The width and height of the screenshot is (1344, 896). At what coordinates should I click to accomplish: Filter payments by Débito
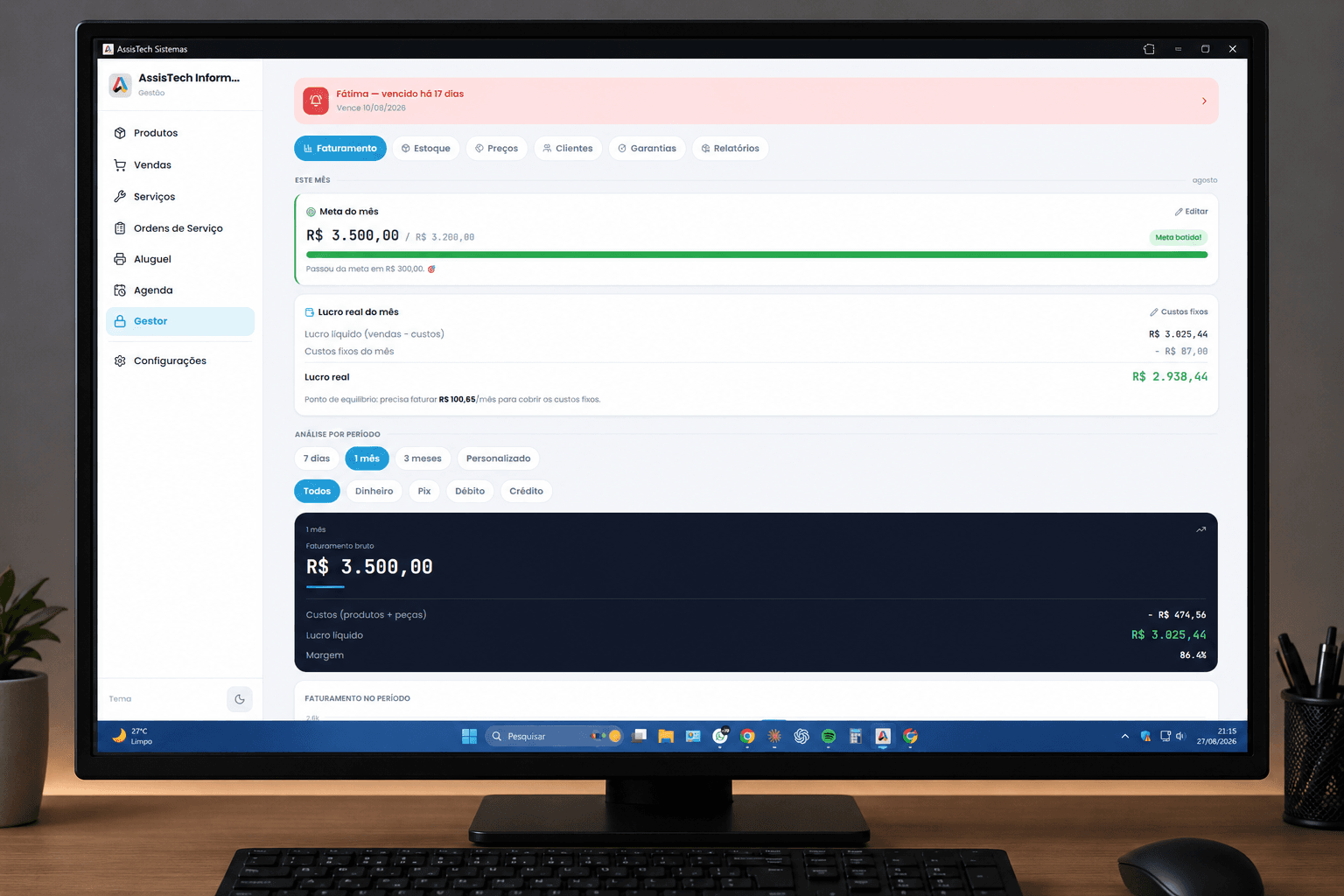click(x=470, y=491)
